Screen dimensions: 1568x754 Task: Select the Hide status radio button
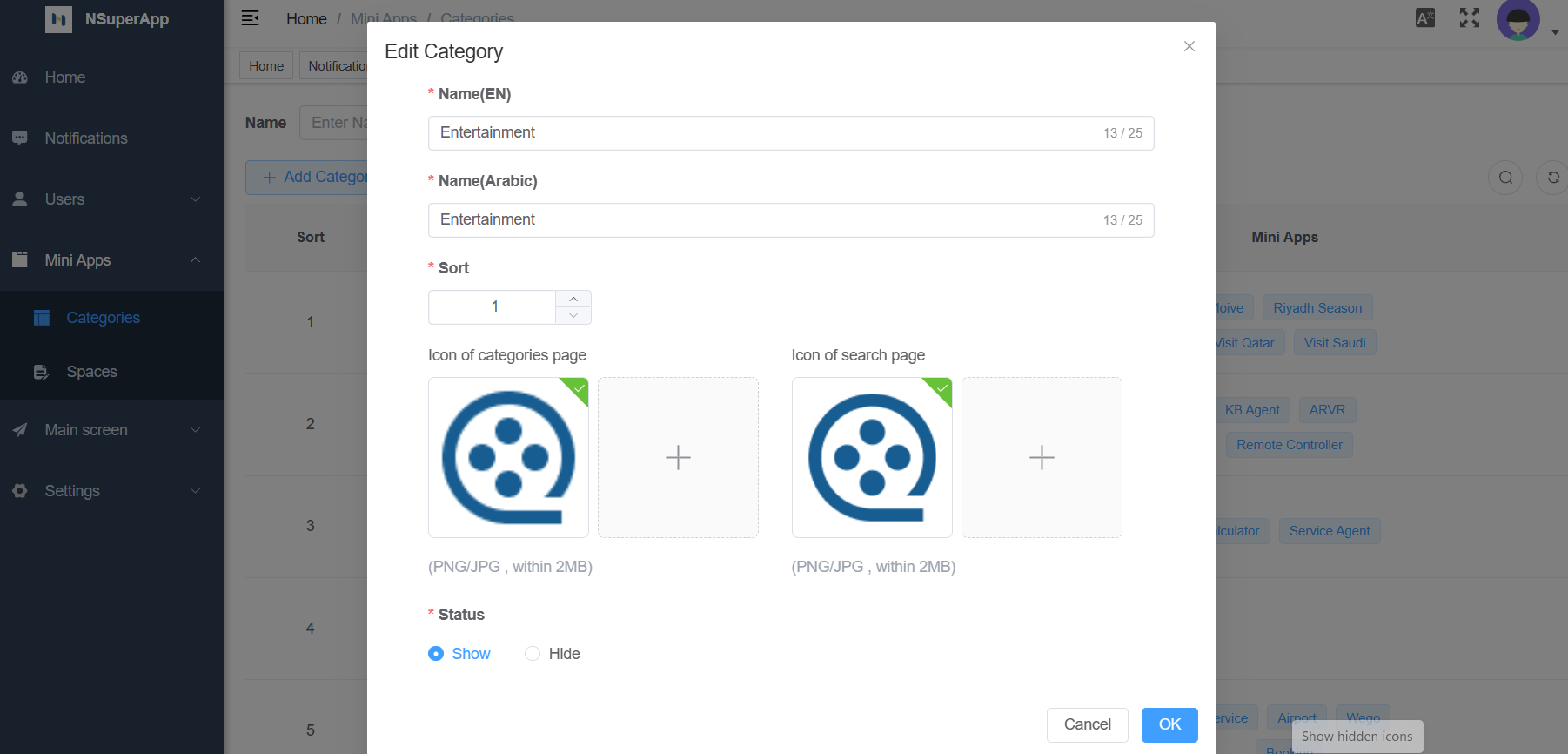pyautogui.click(x=533, y=654)
